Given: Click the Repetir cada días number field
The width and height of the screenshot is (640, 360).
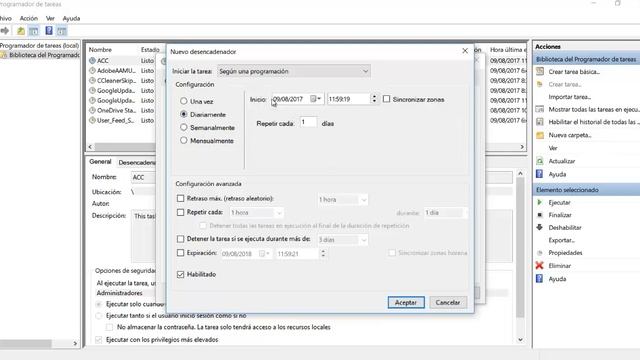Looking at the screenshot, I should (x=308, y=122).
